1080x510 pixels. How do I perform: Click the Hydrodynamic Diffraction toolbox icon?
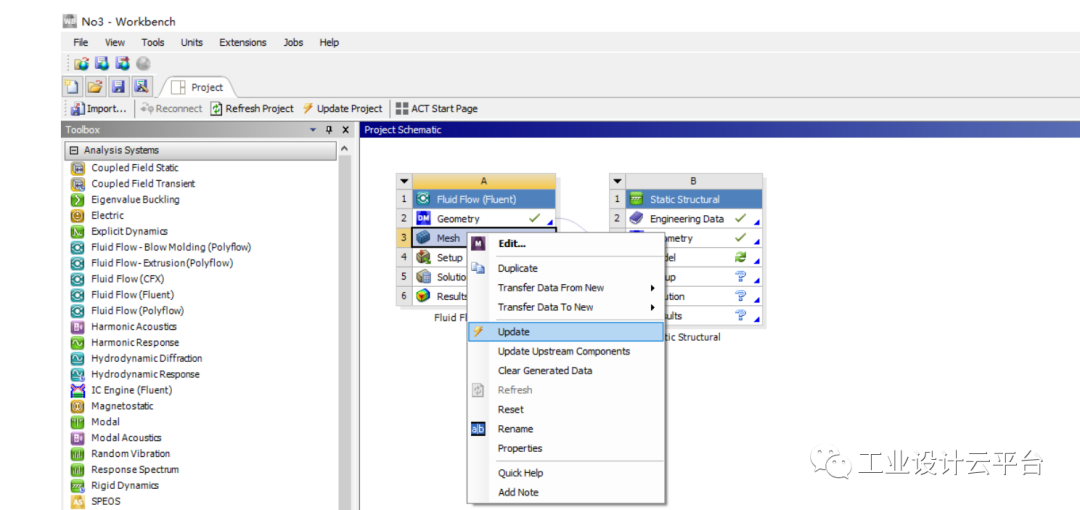click(x=78, y=358)
